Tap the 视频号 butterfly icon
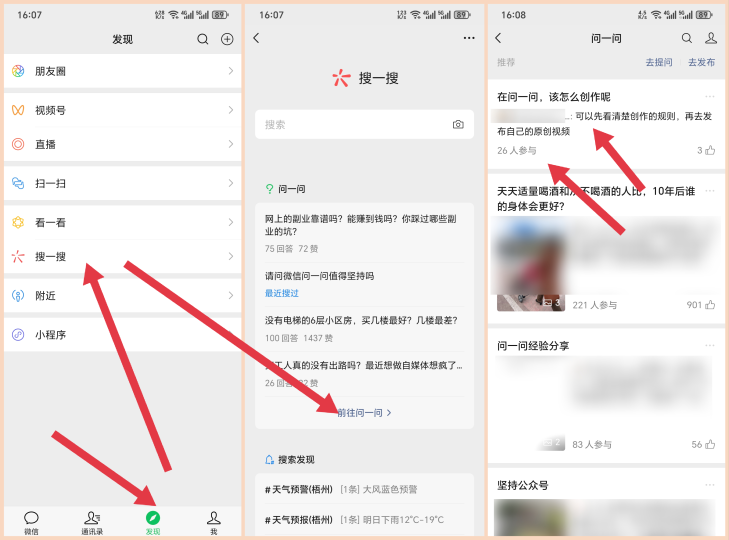 click(x=18, y=110)
